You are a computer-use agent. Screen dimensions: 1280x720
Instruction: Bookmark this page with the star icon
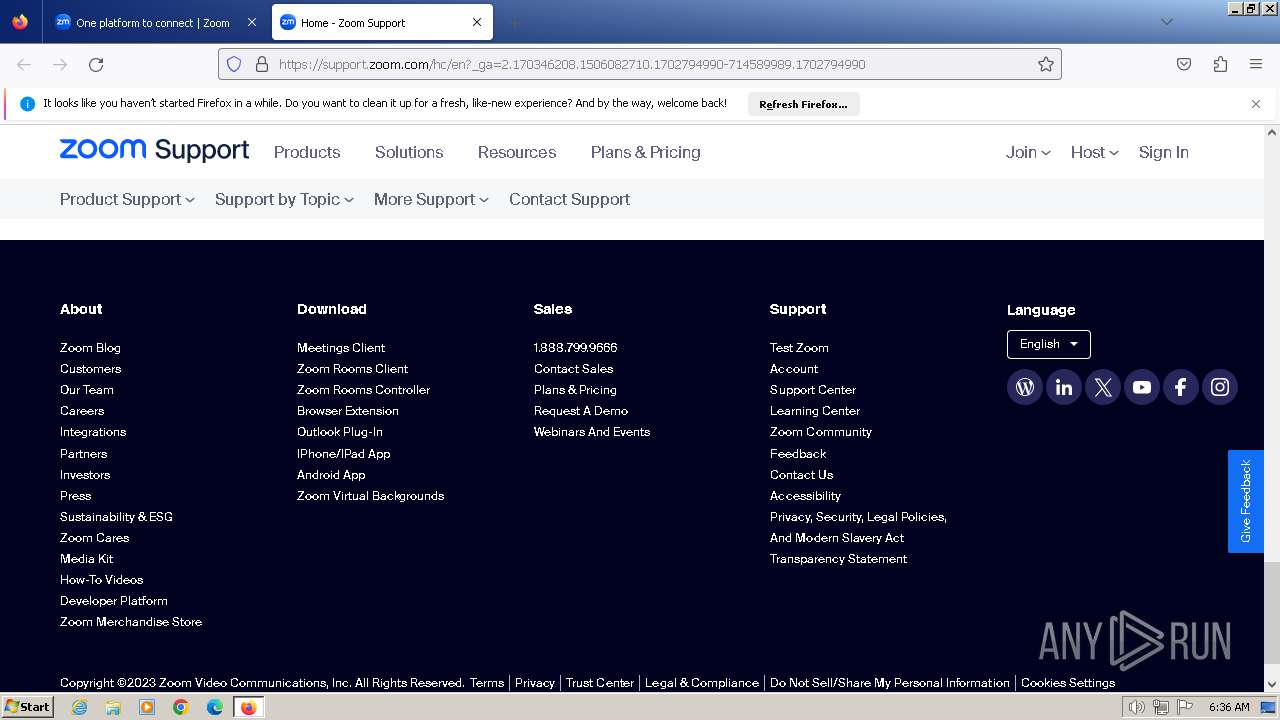(1046, 64)
